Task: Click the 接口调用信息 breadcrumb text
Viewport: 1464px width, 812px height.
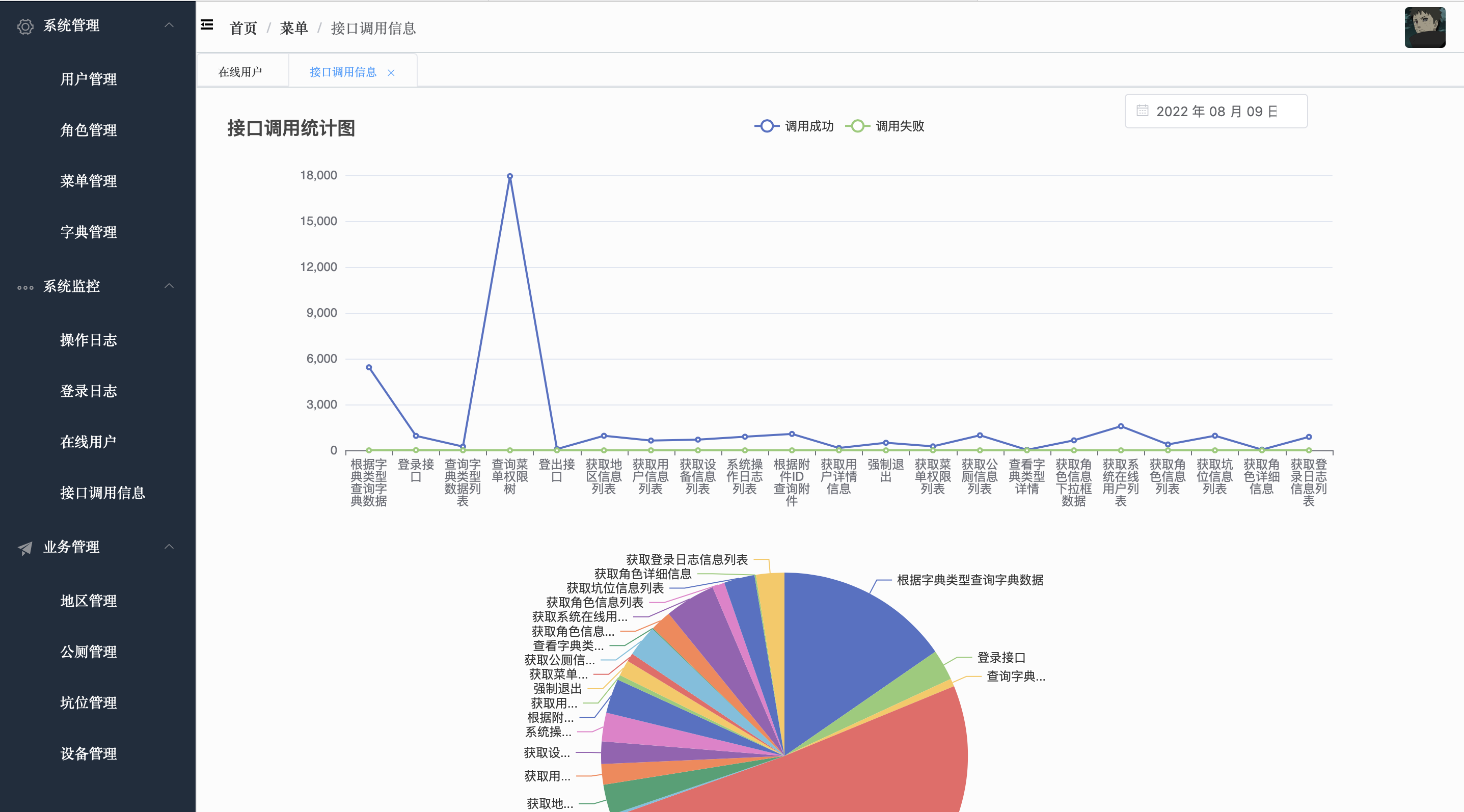Action: click(x=373, y=28)
